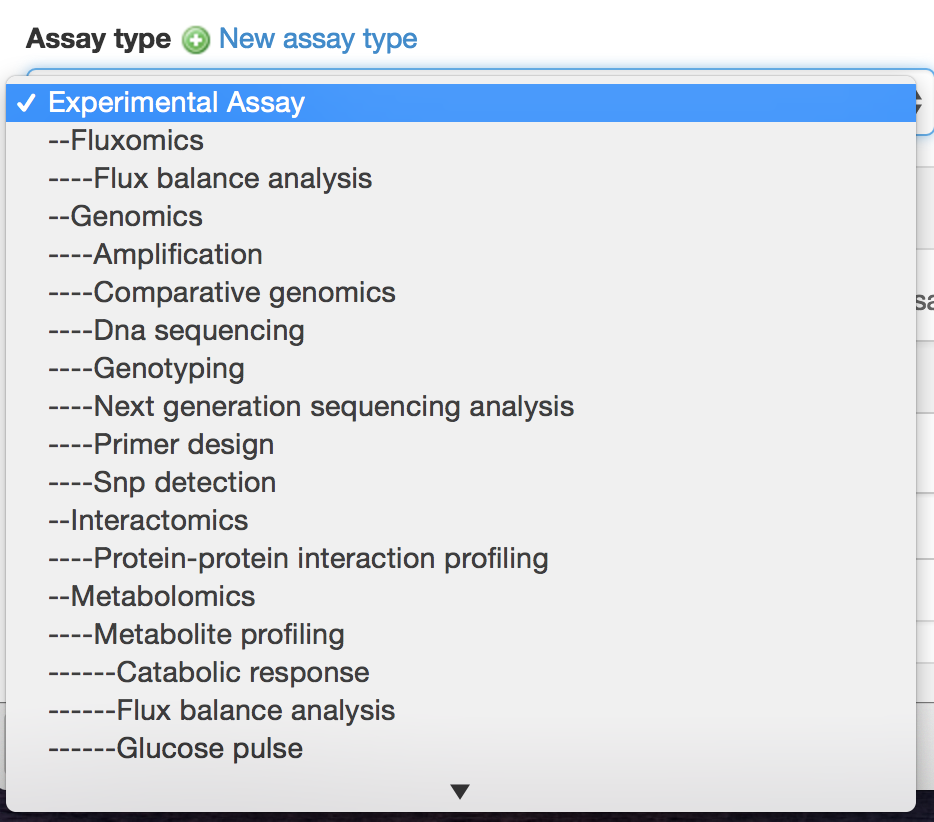
Task: Choose Snp detection assay type
Action: [x=162, y=483]
